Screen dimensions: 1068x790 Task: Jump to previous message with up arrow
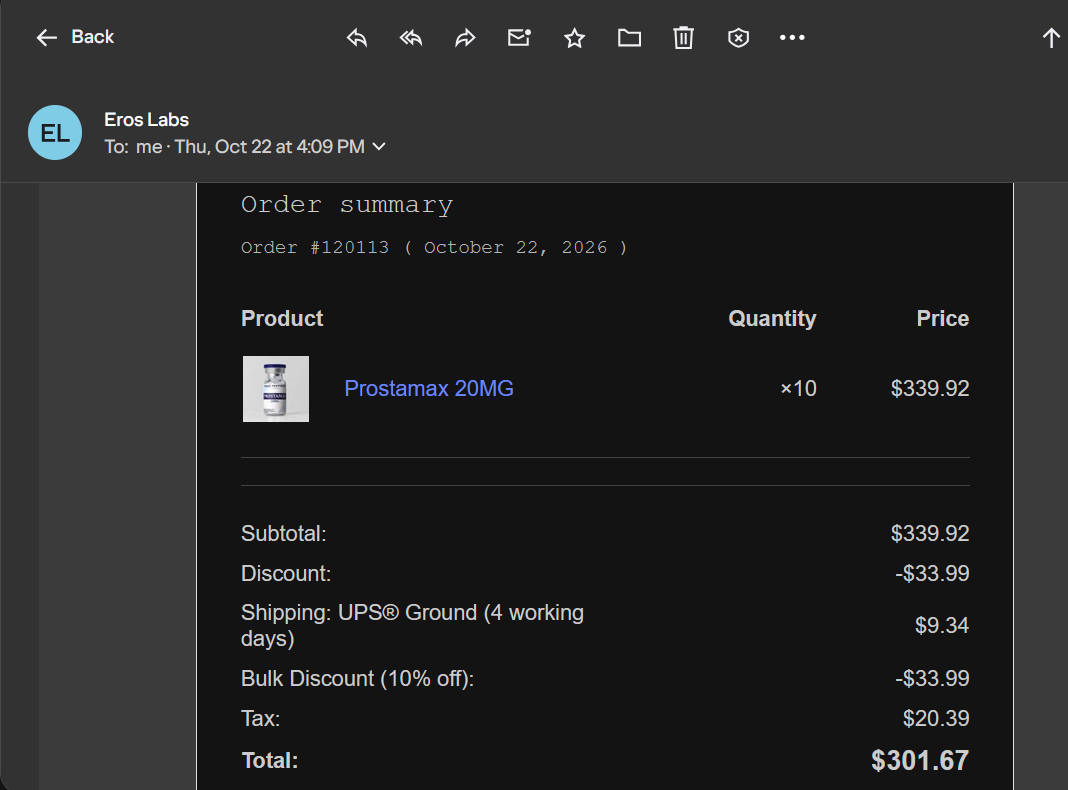[1051, 37]
